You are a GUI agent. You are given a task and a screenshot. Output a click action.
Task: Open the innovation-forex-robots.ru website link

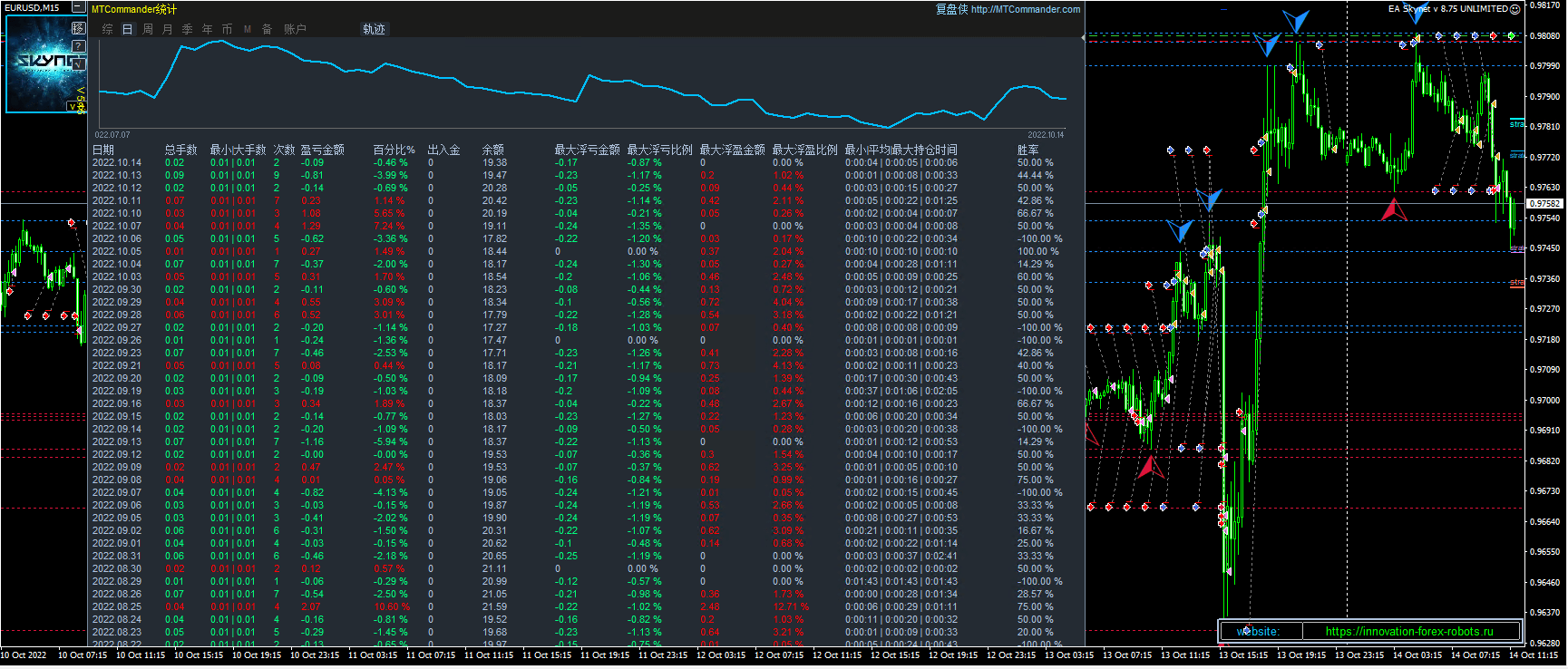tap(1408, 632)
